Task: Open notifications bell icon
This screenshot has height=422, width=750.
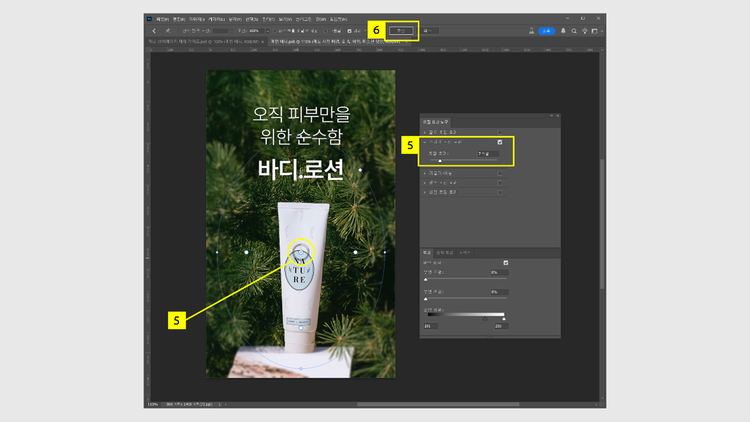Action: 563,31
